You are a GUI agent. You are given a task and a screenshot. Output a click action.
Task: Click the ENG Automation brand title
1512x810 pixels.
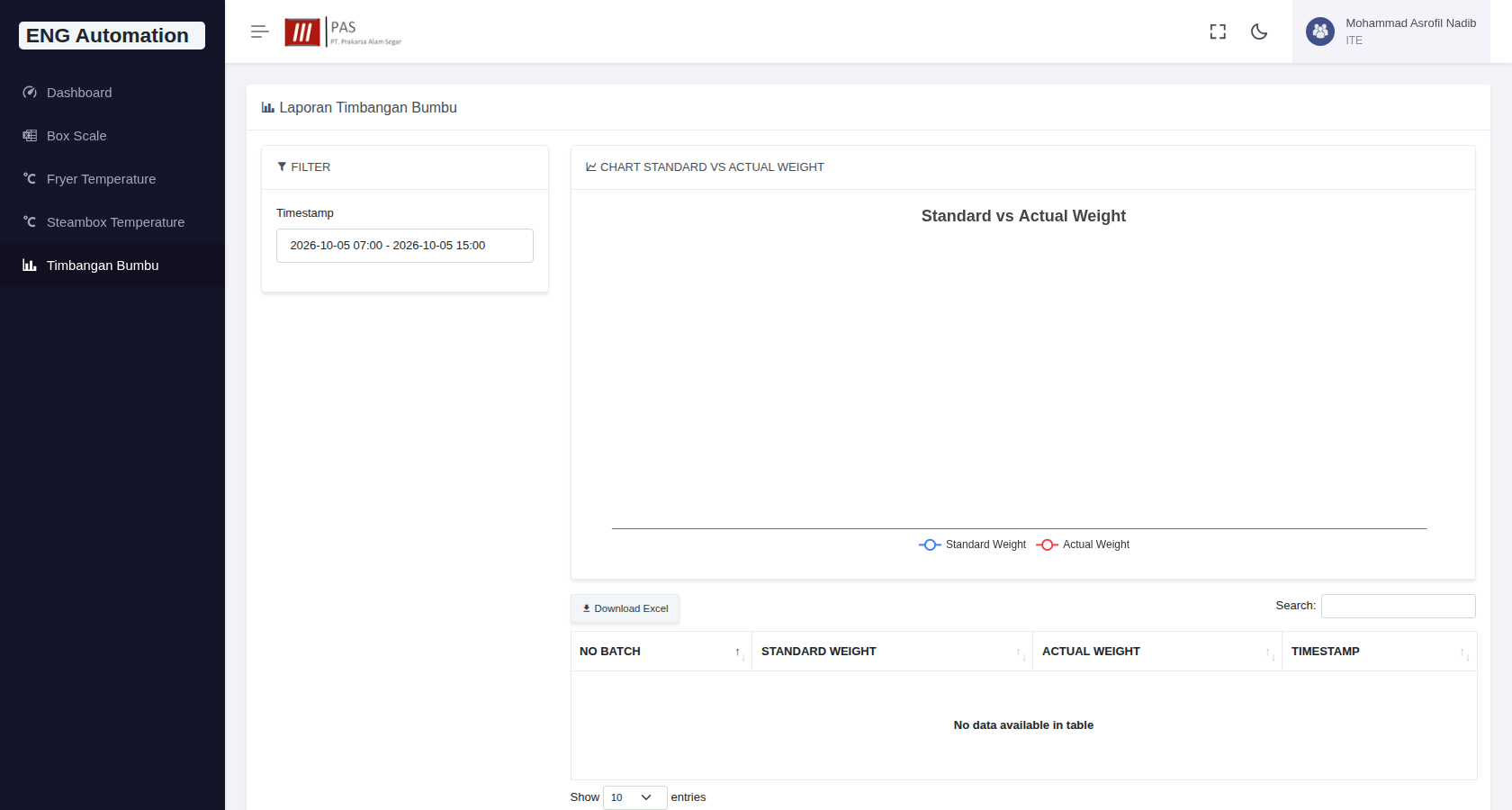(x=112, y=35)
